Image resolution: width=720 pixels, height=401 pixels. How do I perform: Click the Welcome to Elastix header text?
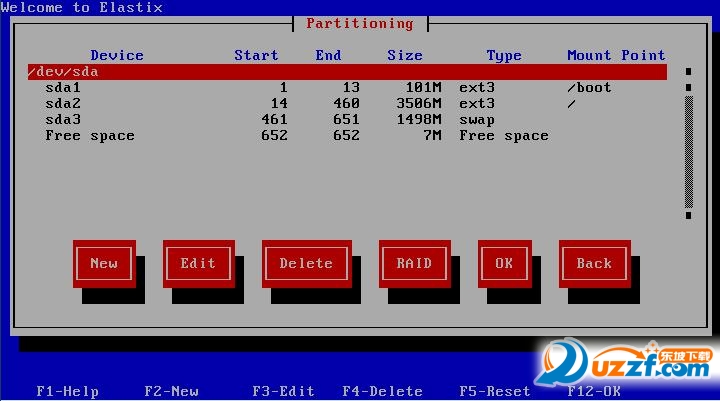[81, 7]
